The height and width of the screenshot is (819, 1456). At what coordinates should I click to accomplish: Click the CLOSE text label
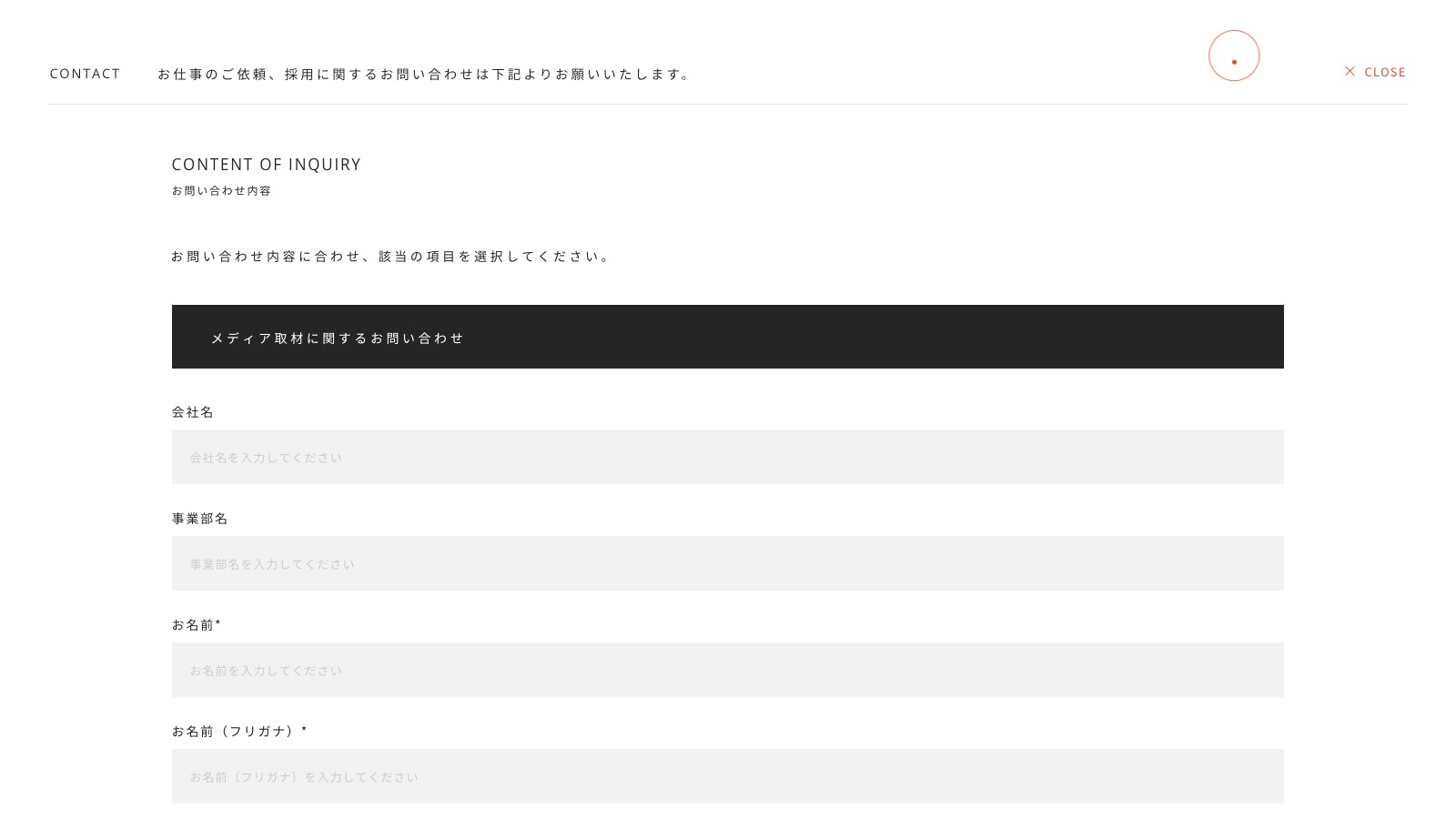coord(1385,72)
